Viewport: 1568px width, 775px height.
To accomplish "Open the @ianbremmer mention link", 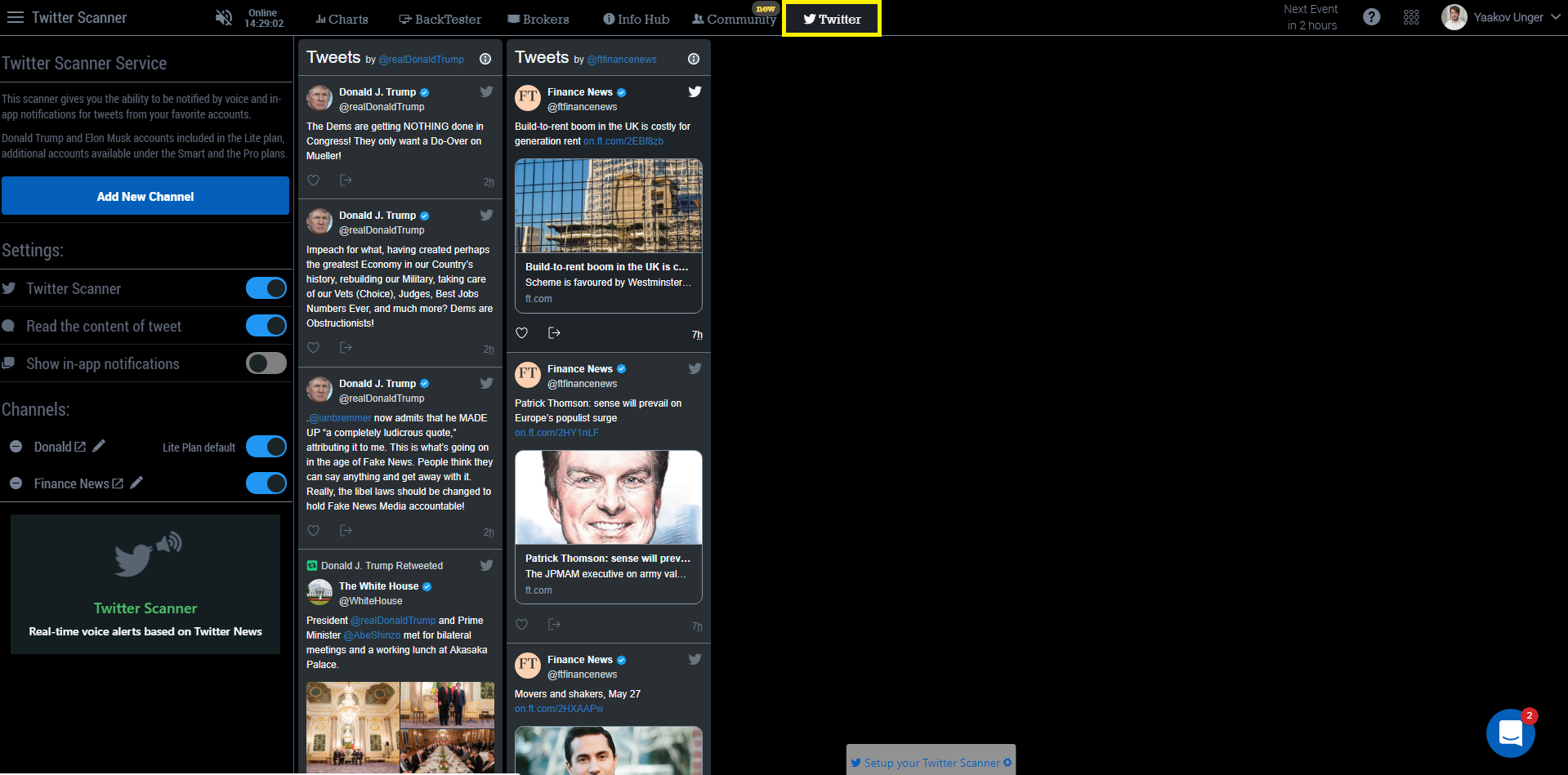I will pyautogui.click(x=339, y=418).
